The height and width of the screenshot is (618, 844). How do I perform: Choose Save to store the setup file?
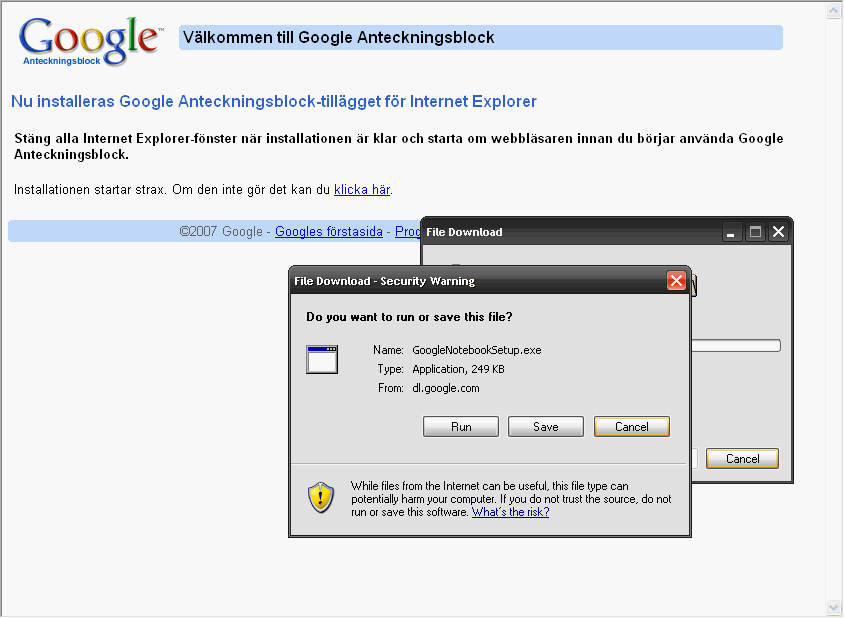pos(545,427)
